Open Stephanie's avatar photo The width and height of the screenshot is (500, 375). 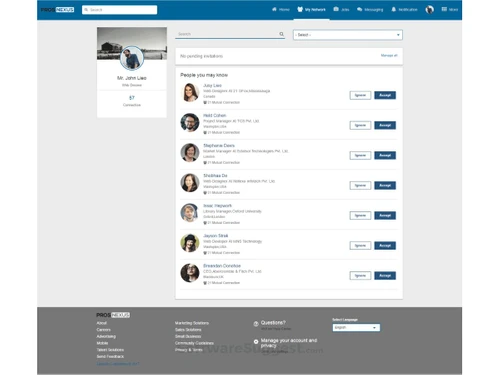190,152
